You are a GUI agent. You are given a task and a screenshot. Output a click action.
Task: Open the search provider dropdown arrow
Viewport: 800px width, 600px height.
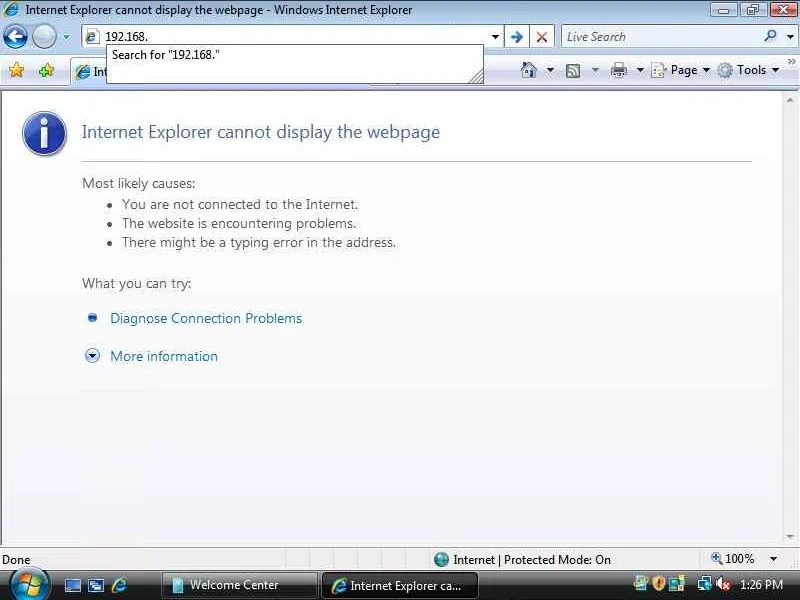pos(790,37)
